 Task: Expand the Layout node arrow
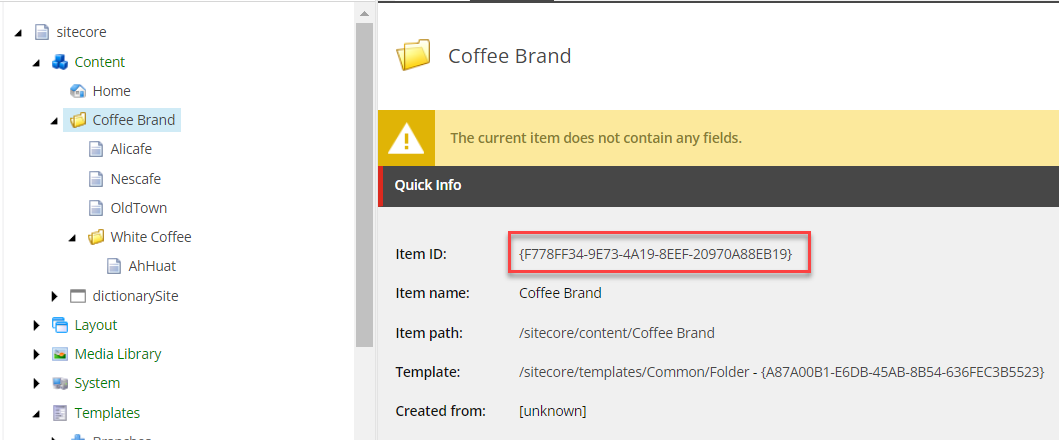36,325
